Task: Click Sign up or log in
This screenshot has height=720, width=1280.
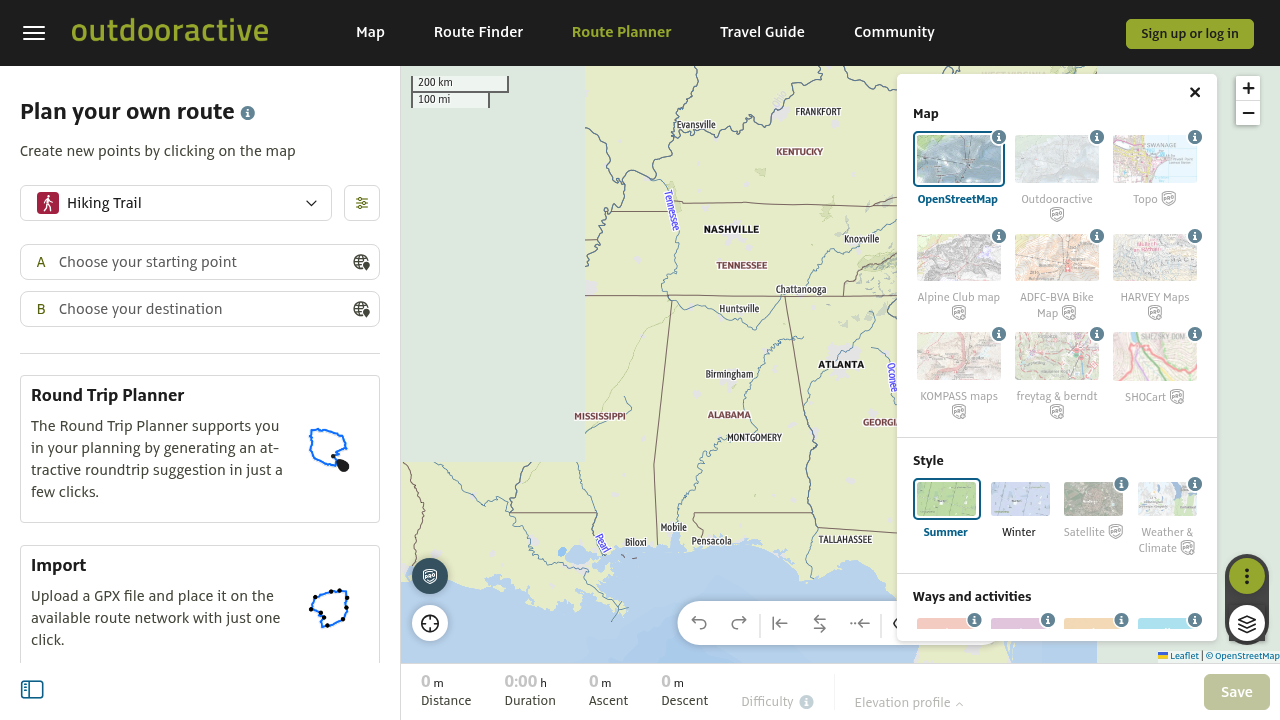Action: tap(1190, 33)
